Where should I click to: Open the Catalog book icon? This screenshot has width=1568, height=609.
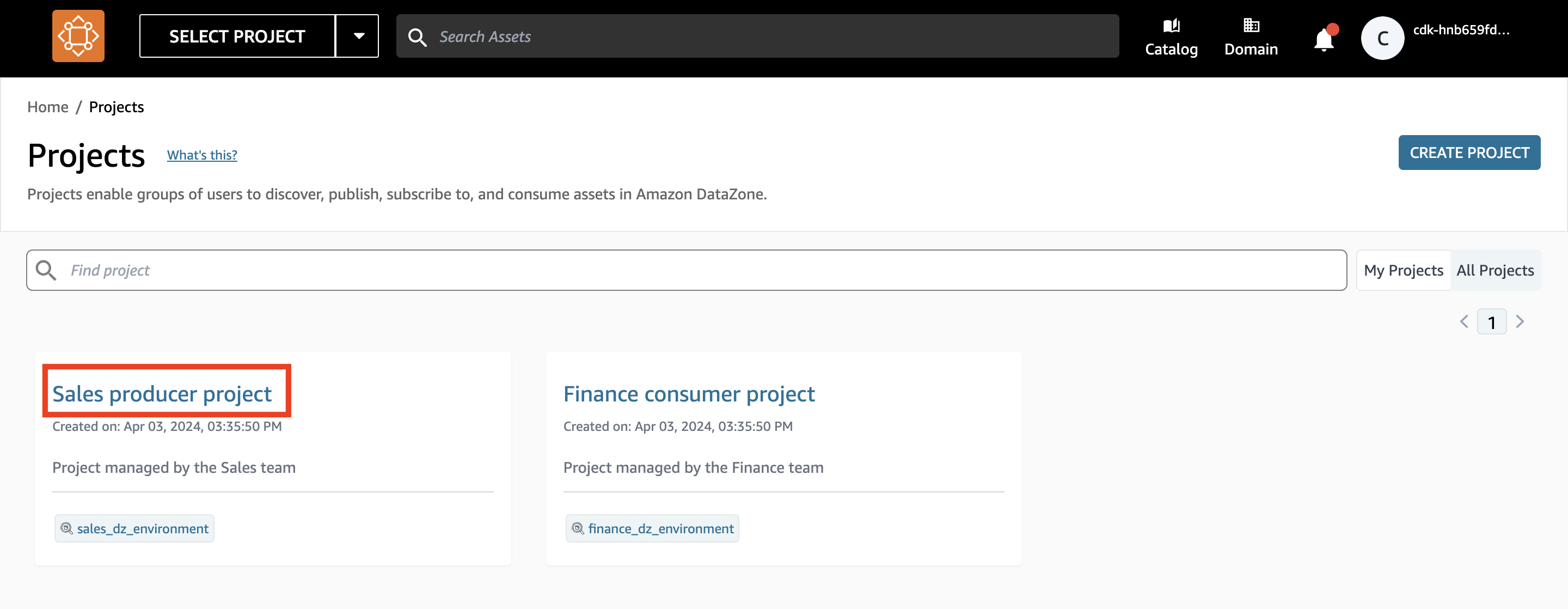tap(1171, 26)
